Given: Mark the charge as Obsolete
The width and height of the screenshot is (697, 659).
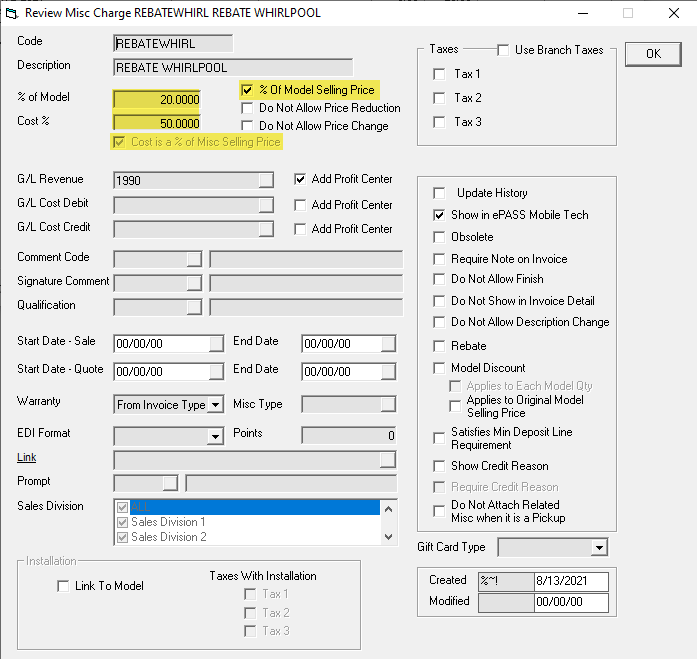Looking at the screenshot, I should click(x=439, y=237).
